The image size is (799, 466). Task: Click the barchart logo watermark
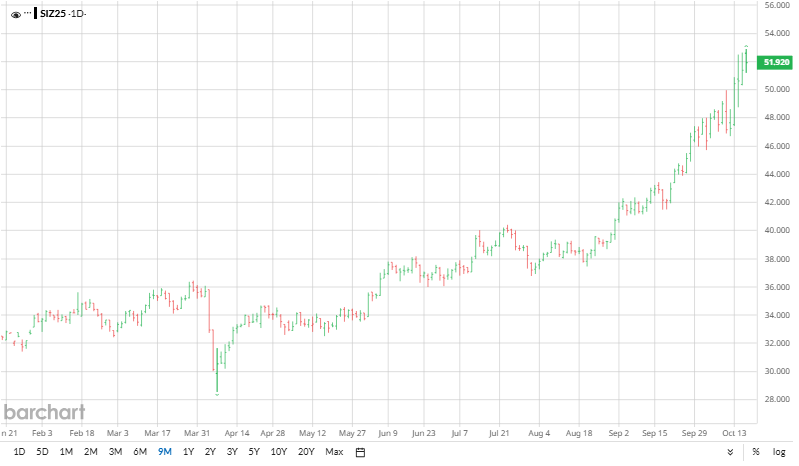[x=44, y=412]
